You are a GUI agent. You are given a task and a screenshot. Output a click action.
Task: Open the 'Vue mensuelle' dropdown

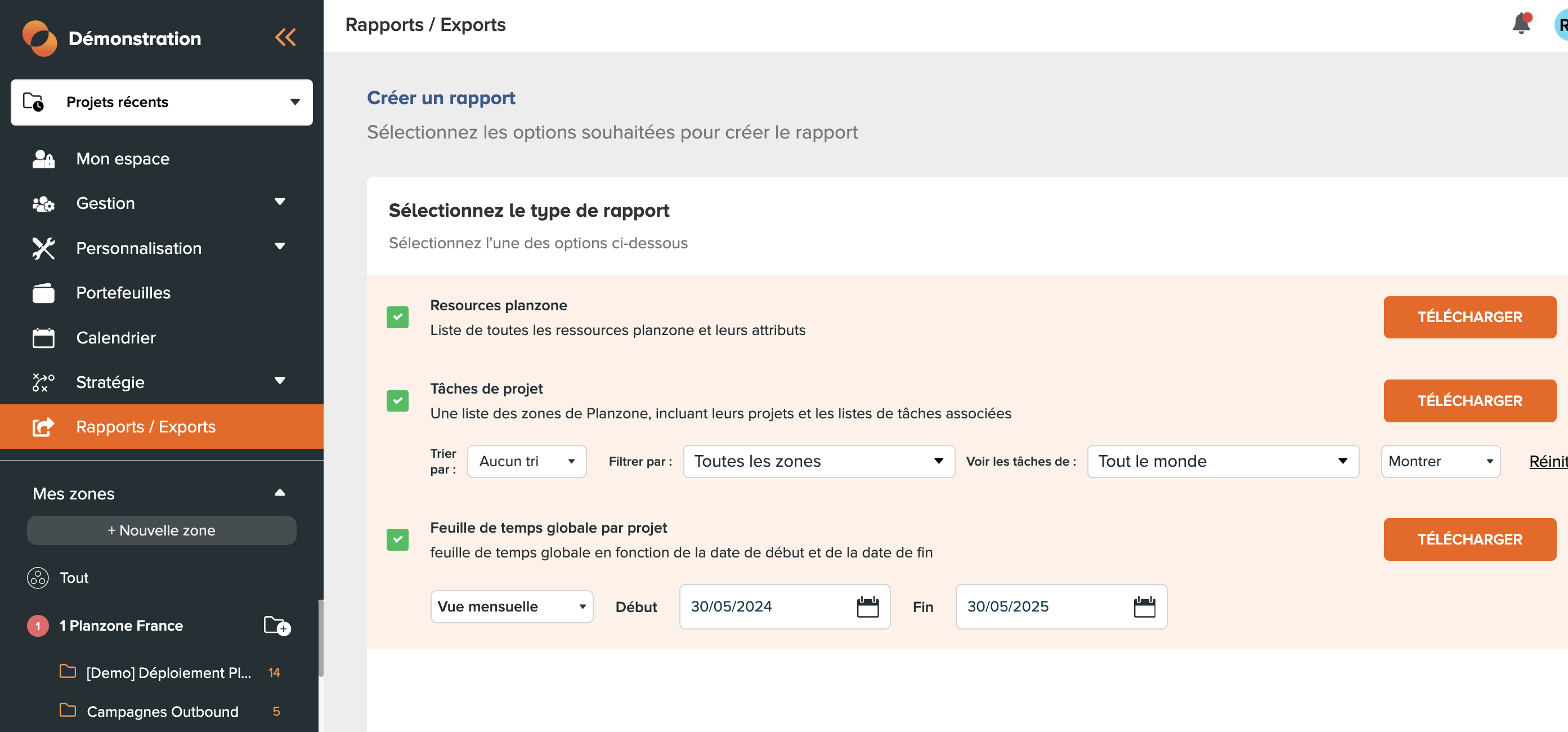[511, 606]
